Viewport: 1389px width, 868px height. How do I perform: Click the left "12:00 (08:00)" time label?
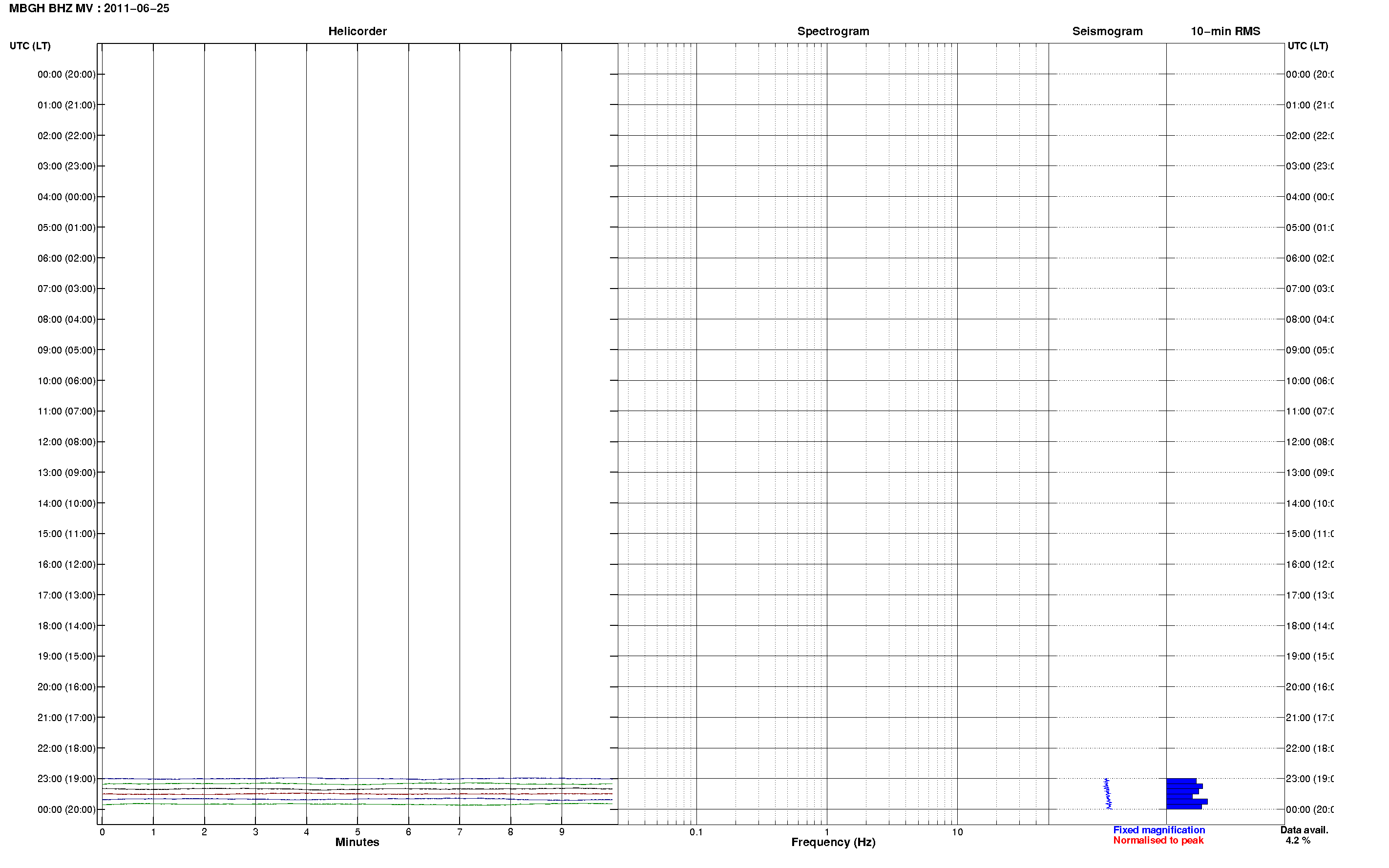(x=66, y=442)
